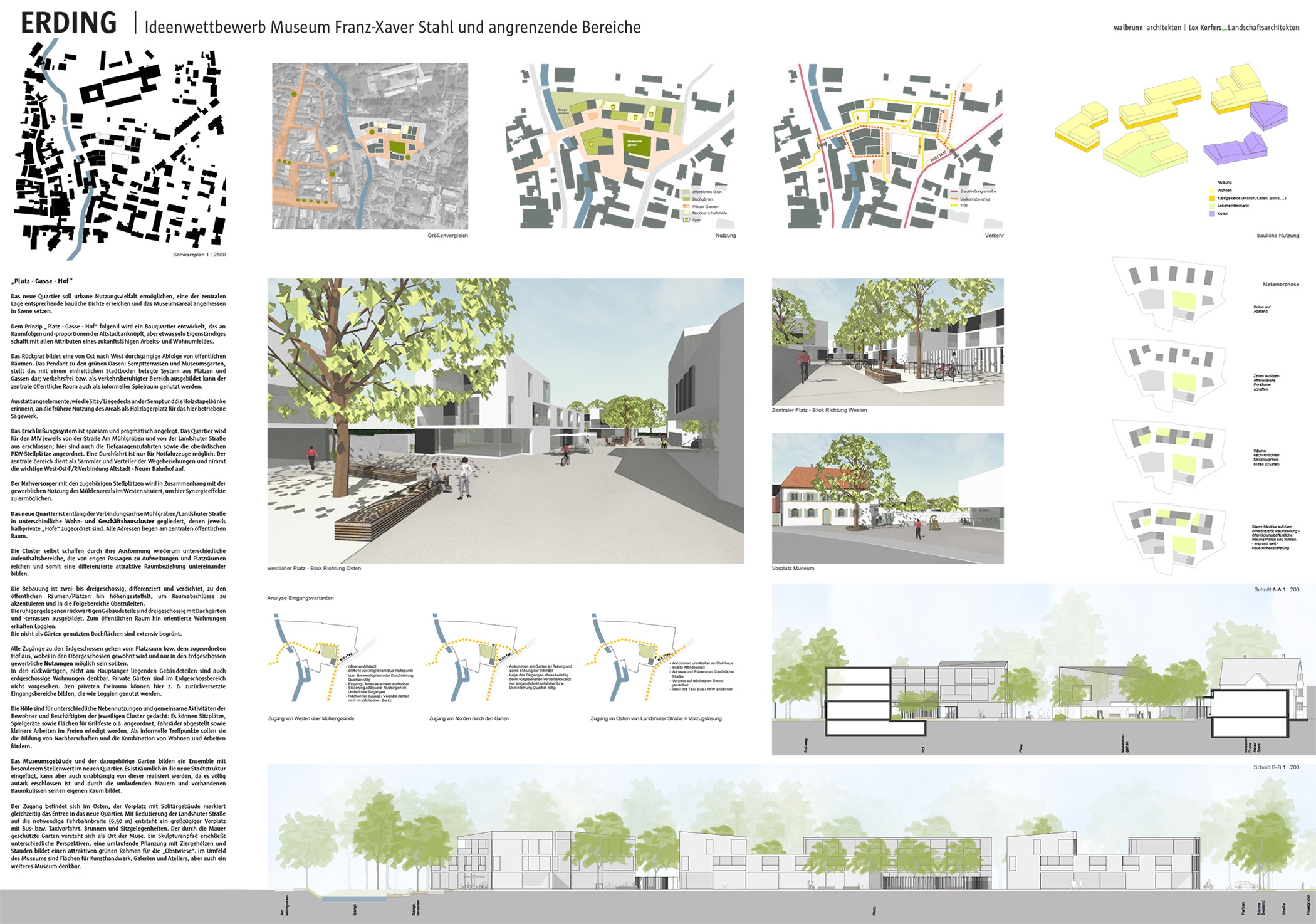Open the 'Räume nachverdichten' cluster diagram
Screen dimensions: 1316x924
point(1169,456)
